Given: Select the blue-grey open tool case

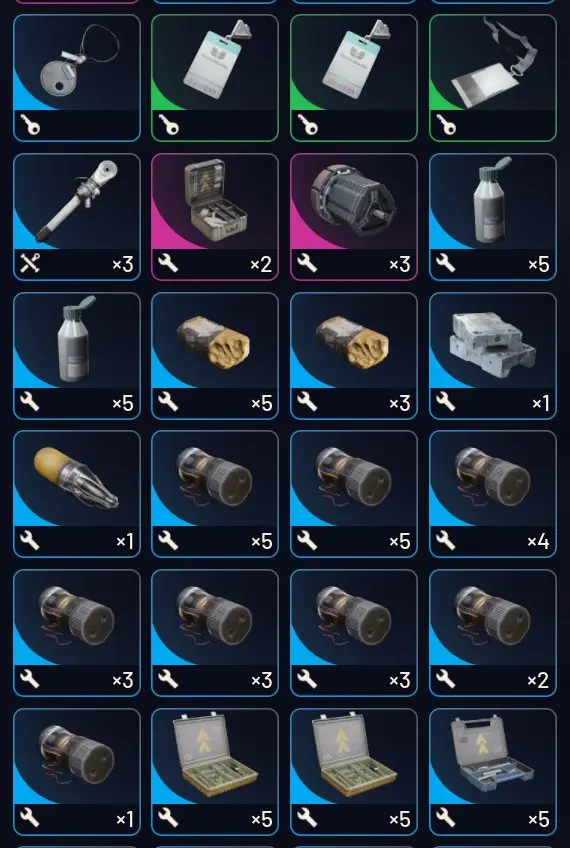Looking at the screenshot, I should (493, 772).
